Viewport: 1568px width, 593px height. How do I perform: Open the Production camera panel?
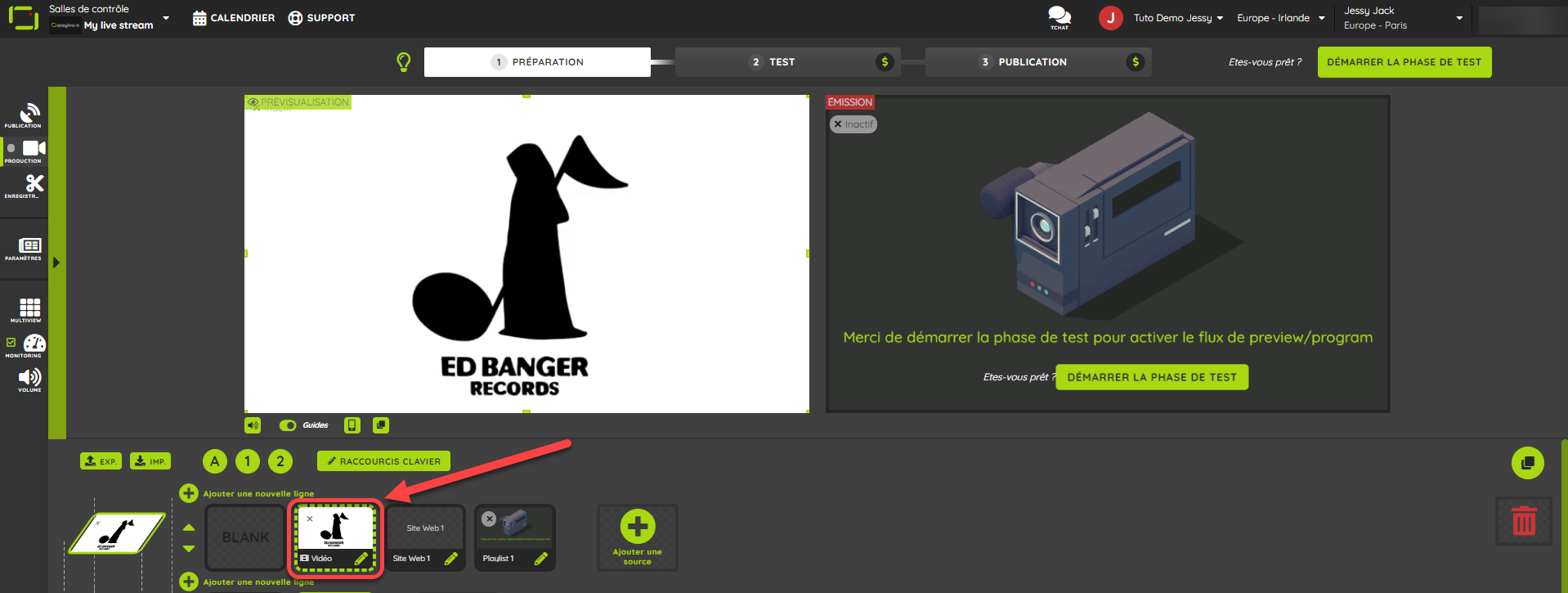point(24,151)
